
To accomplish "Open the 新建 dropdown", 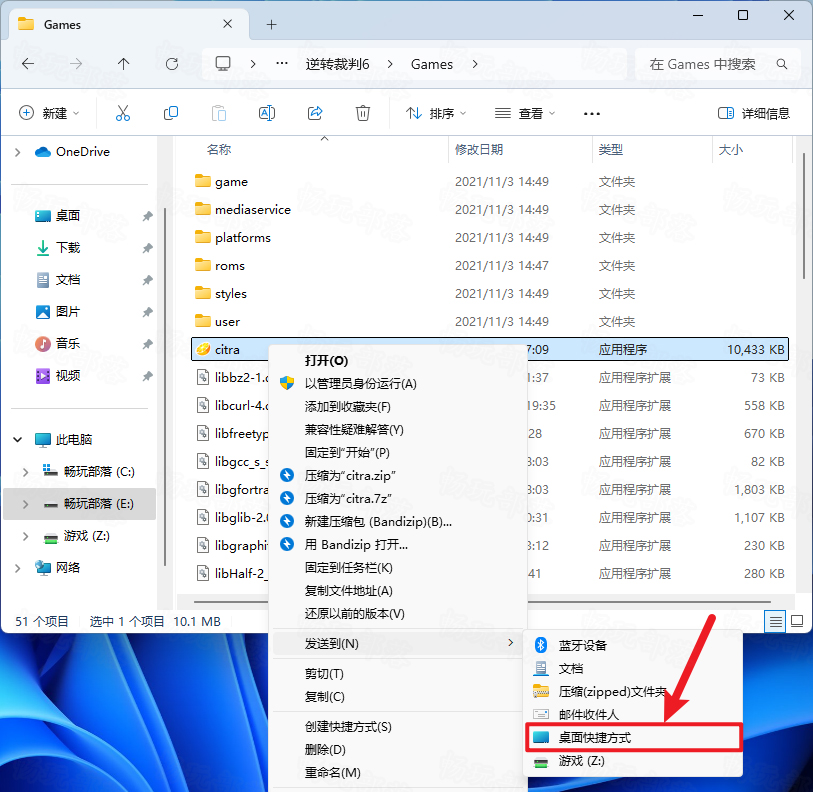I will pos(49,113).
